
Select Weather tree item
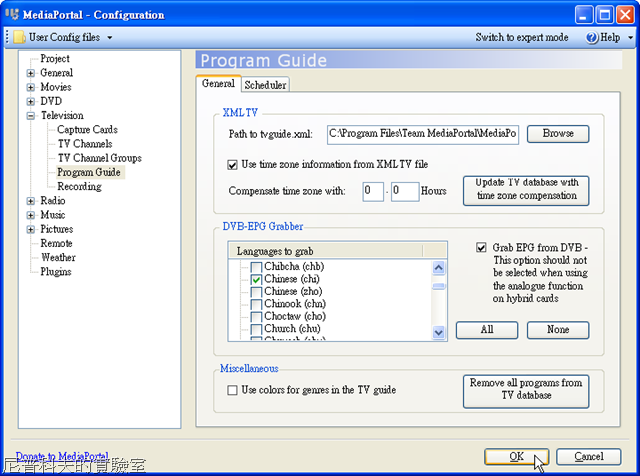coord(58,258)
